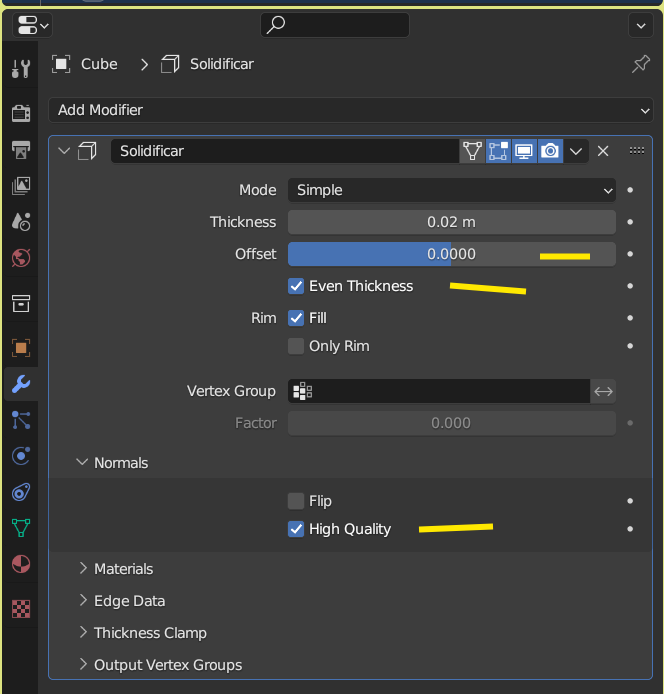Enable the Flip normals checkbox
Viewport: 664px width, 694px height.
296,501
